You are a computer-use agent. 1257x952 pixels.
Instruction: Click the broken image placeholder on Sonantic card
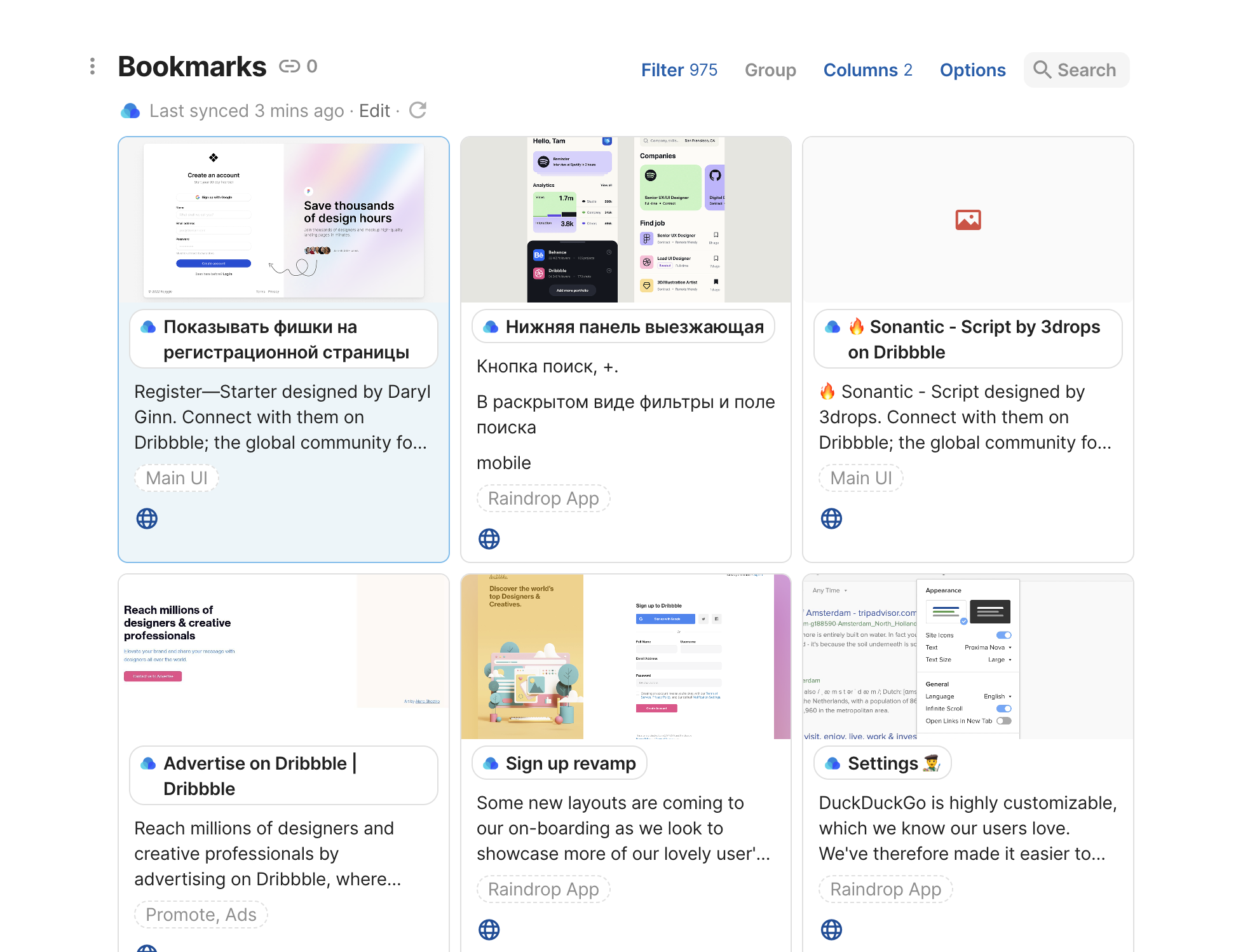click(x=968, y=220)
